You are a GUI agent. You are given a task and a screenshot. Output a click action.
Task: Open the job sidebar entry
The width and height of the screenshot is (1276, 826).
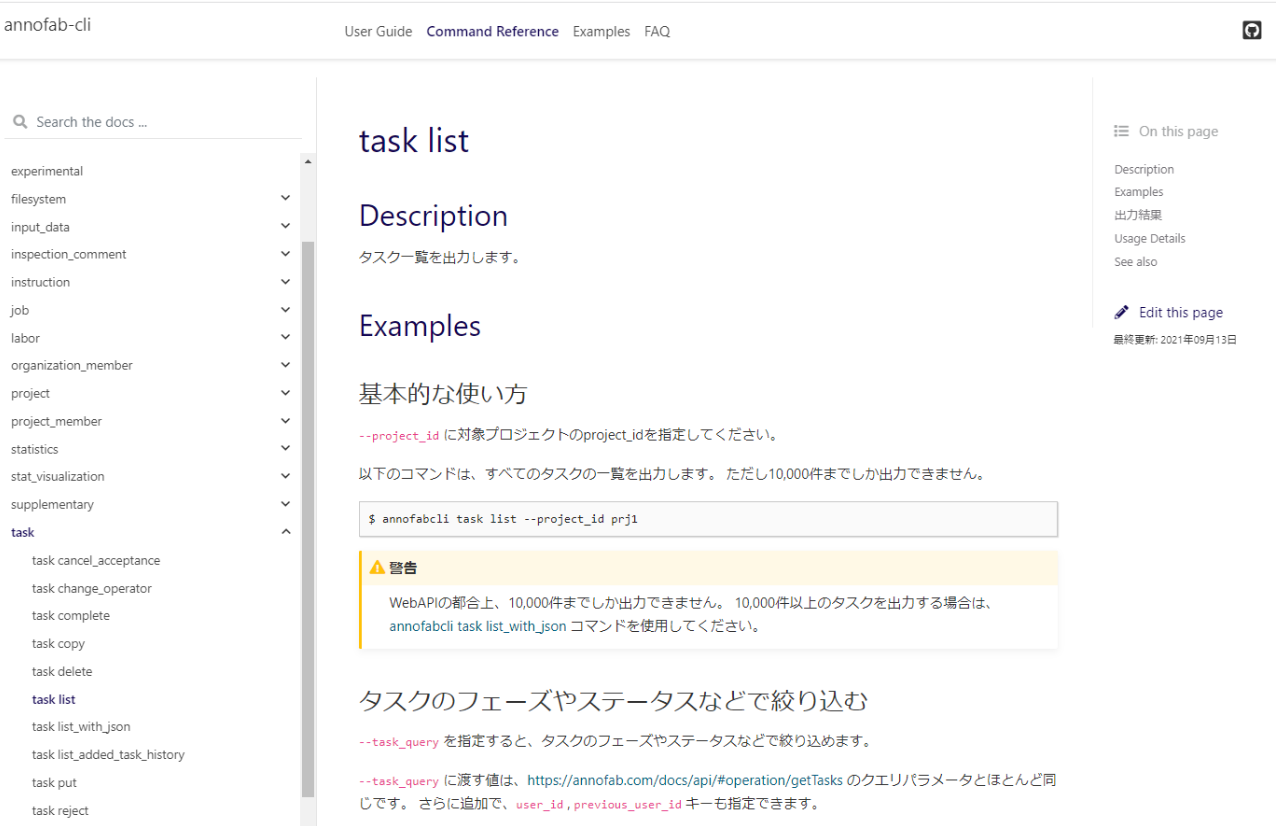tap(20, 310)
